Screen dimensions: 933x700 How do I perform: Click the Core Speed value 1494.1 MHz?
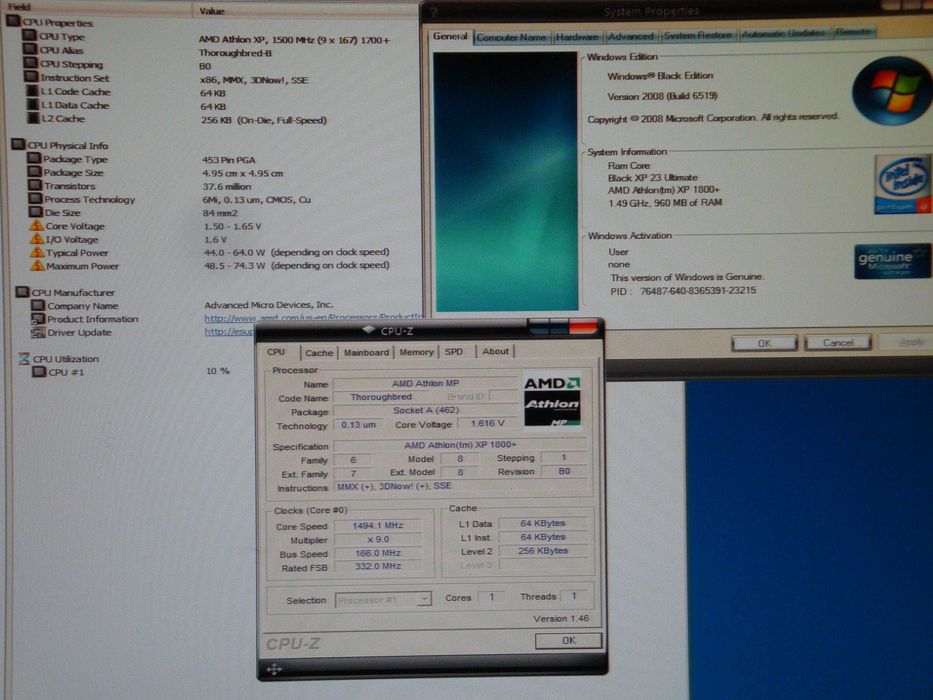[x=377, y=526]
